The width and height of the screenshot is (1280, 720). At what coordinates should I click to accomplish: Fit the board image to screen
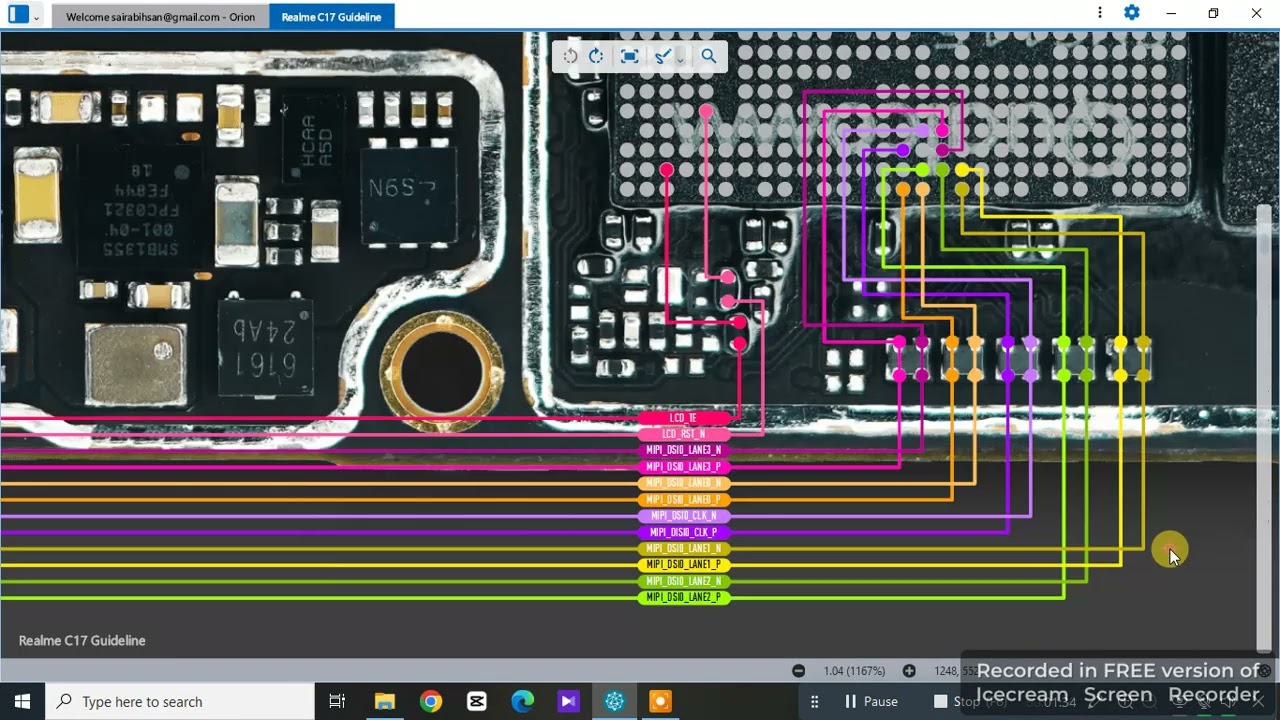point(629,56)
